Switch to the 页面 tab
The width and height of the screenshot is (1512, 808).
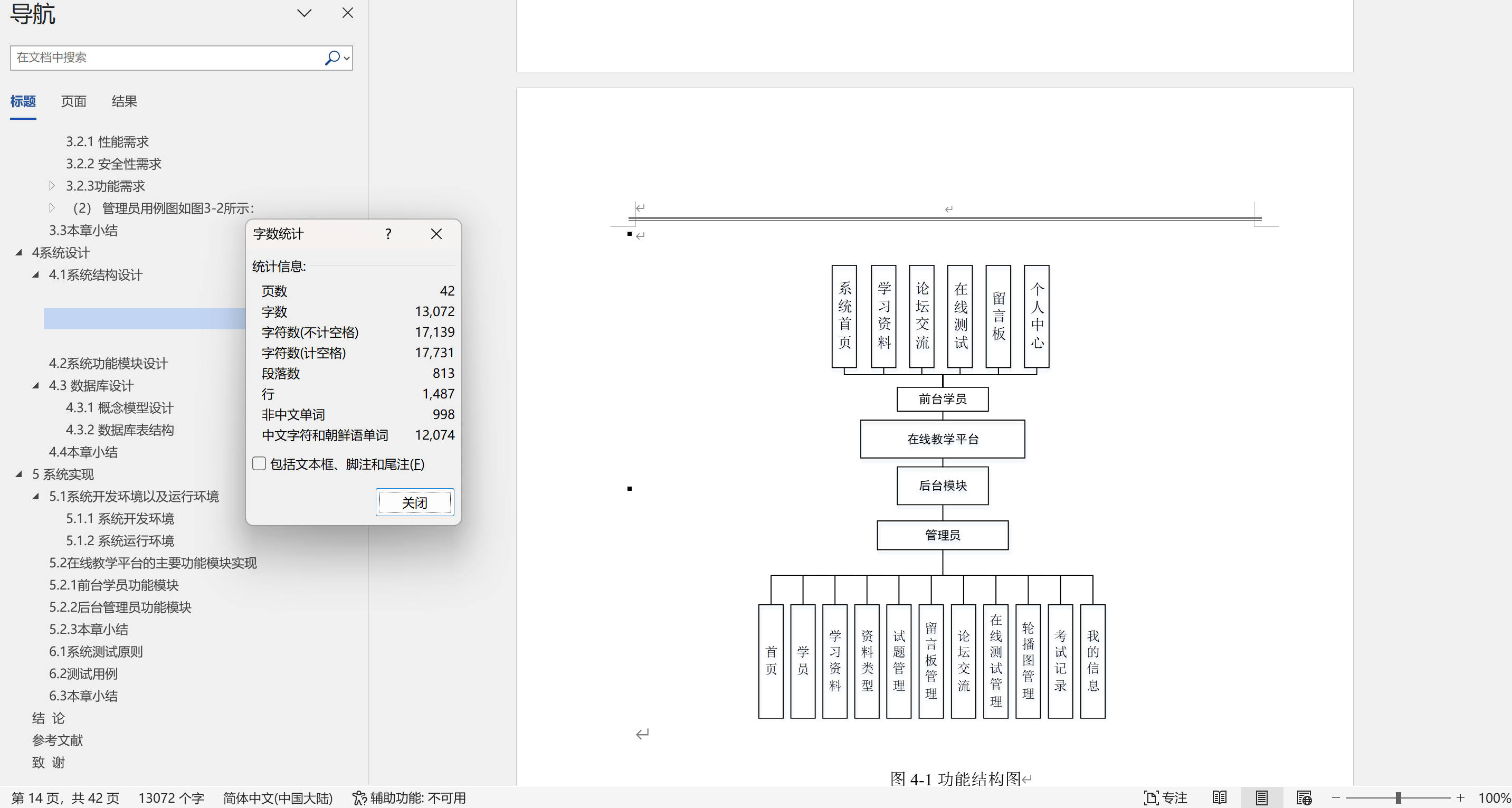pyautogui.click(x=73, y=101)
